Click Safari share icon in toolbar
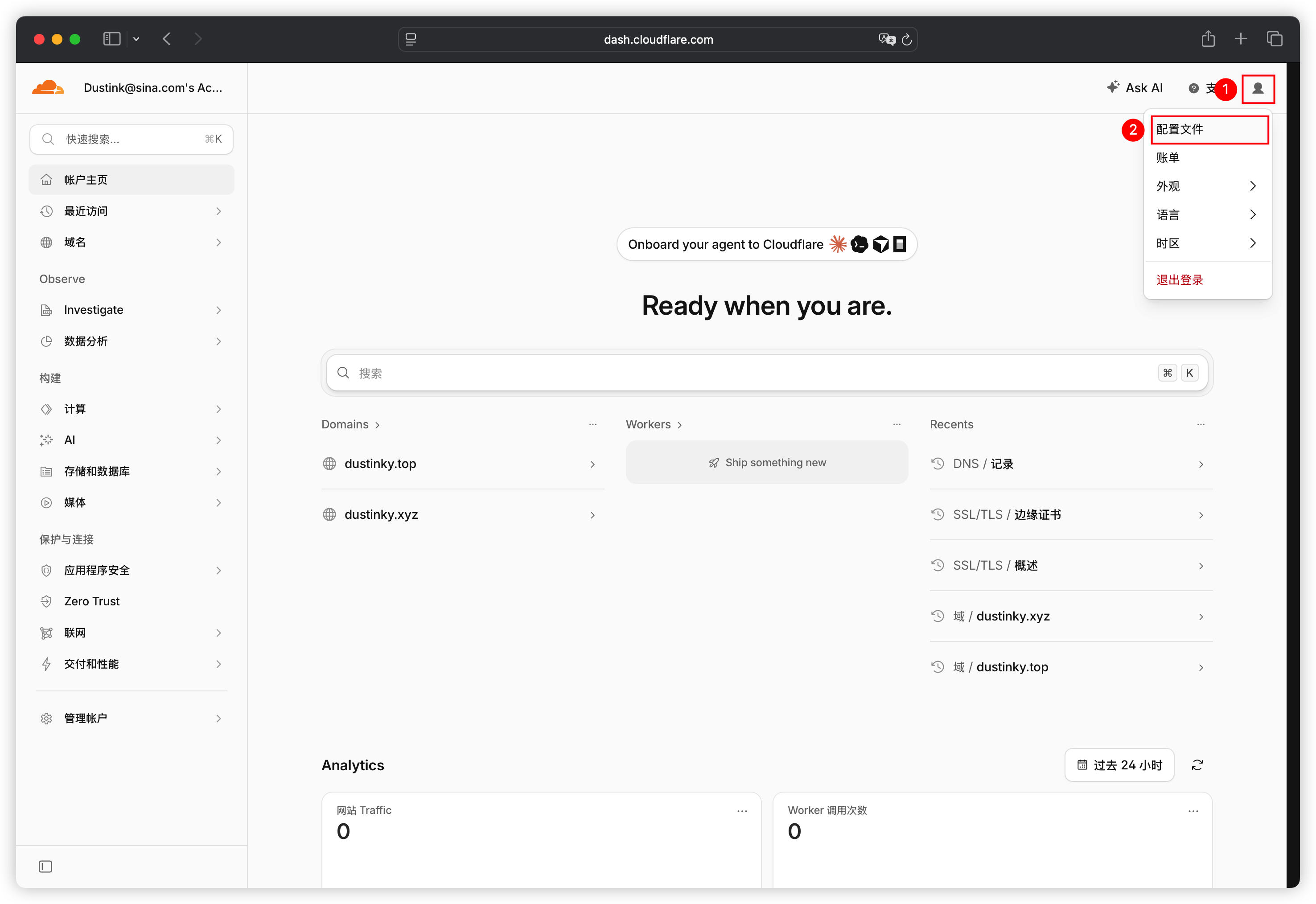The width and height of the screenshot is (1316, 904). pos(1208,39)
